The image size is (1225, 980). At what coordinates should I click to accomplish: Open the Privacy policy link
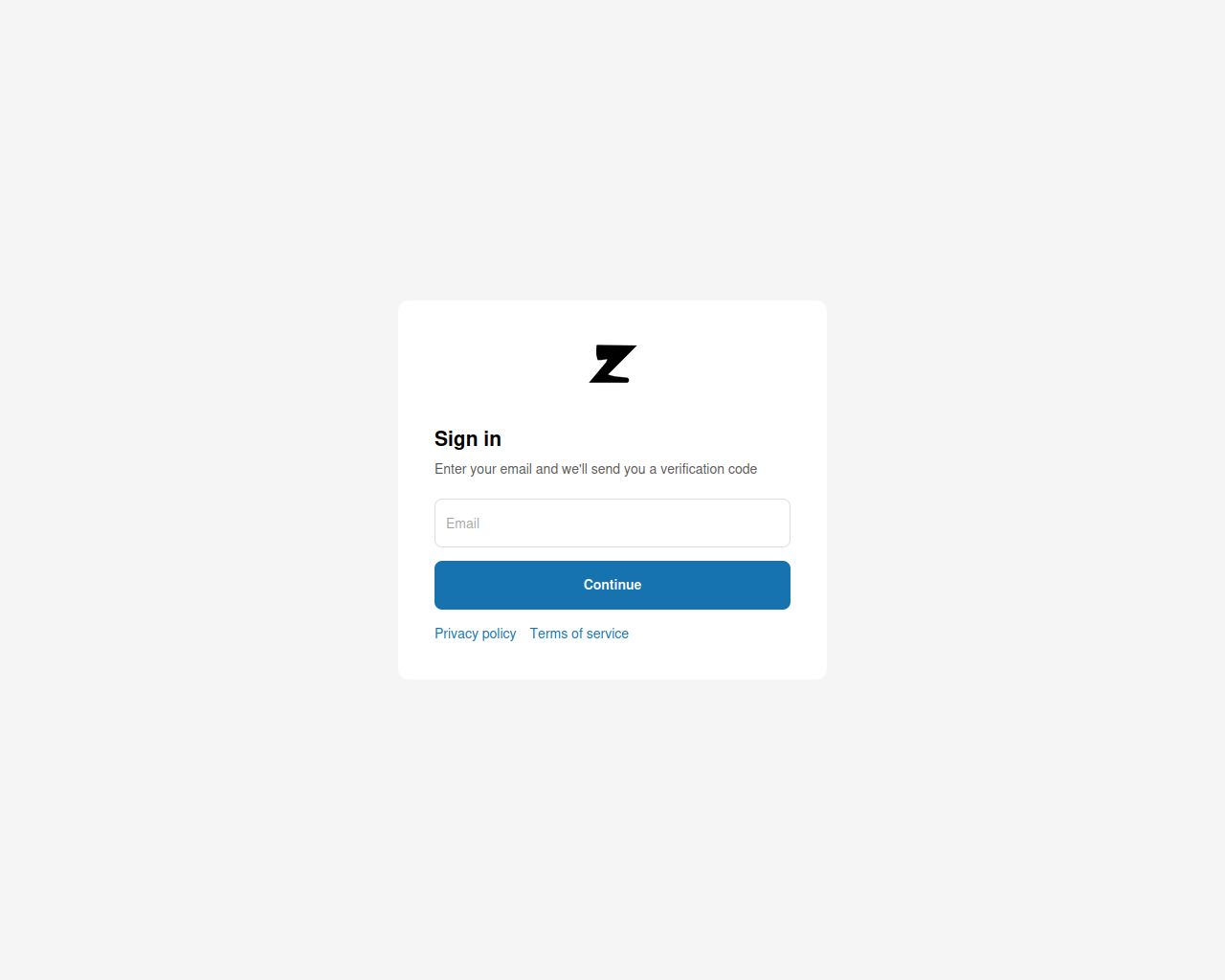(475, 634)
